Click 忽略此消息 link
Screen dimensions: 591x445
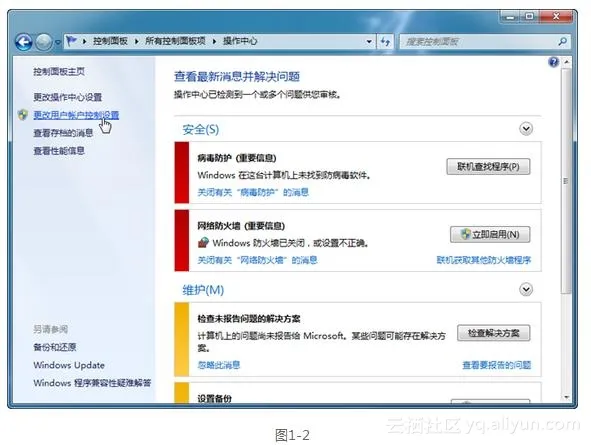(x=219, y=365)
